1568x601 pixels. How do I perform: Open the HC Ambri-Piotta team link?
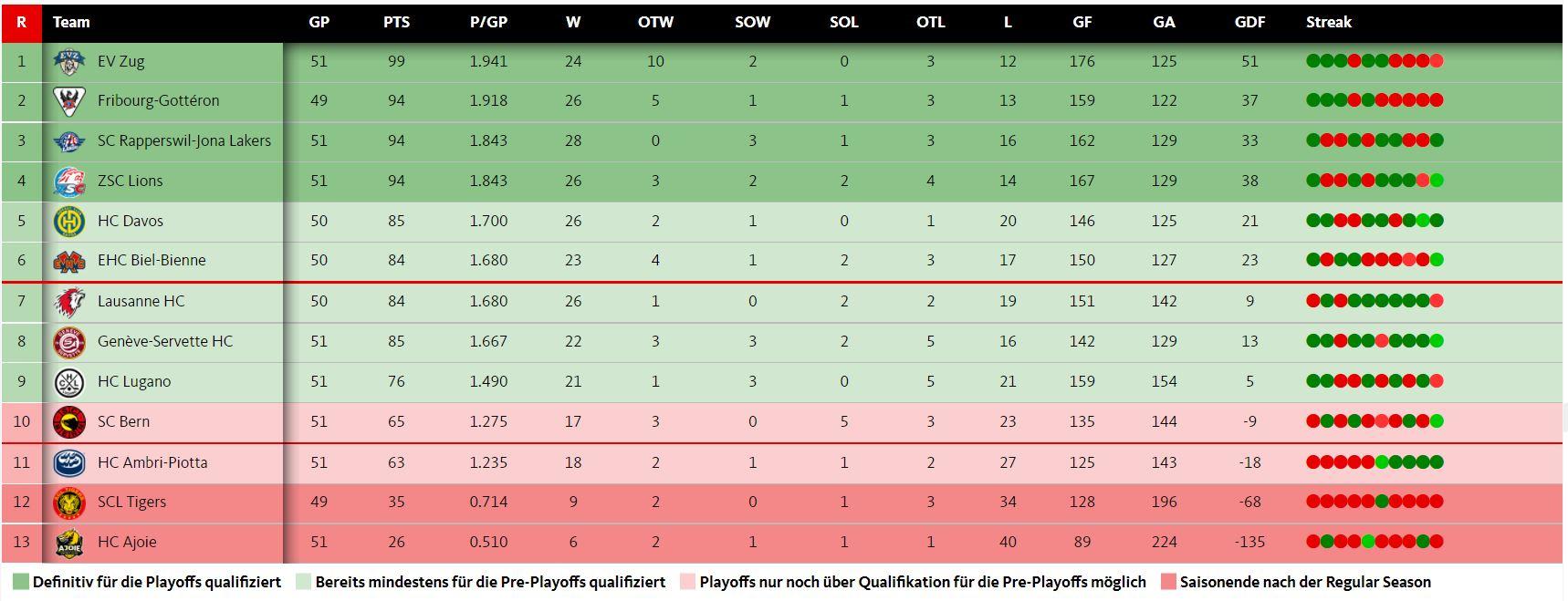pyautogui.click(x=152, y=463)
